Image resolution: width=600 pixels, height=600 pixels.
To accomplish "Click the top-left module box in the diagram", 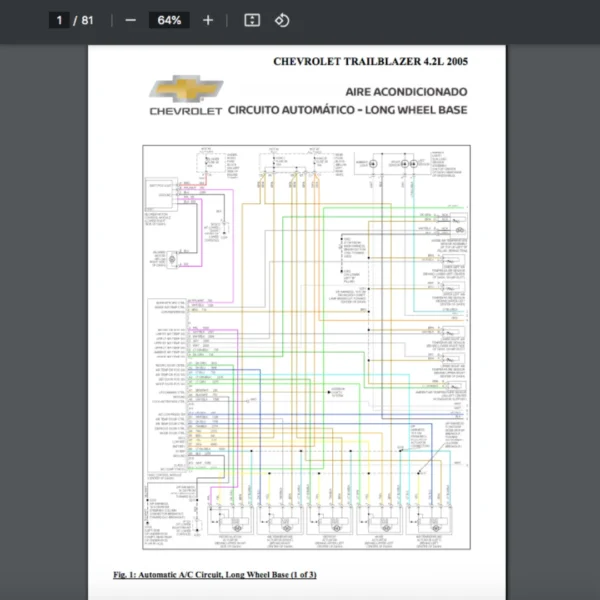I will point(160,188).
